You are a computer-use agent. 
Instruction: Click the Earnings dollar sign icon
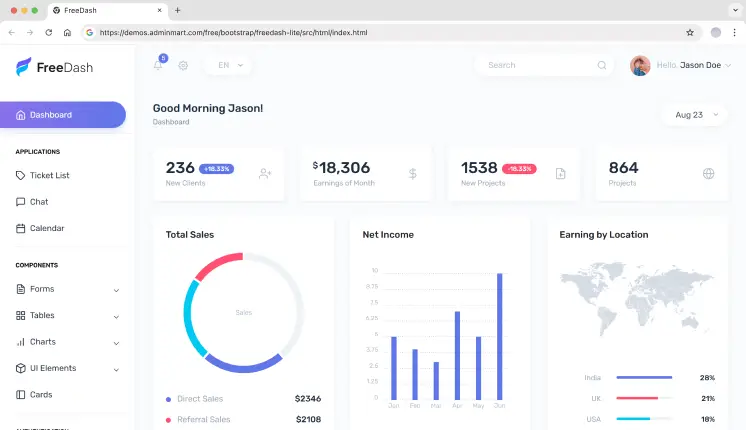[413, 173]
